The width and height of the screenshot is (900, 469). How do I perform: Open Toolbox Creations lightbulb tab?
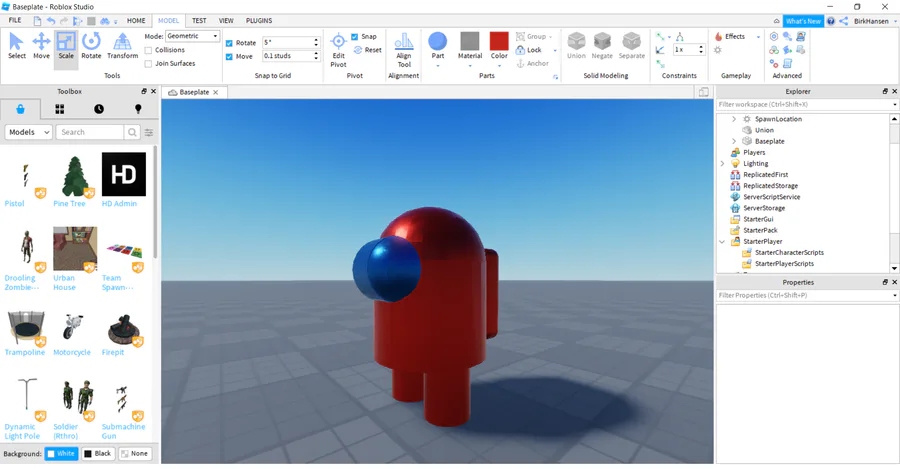tap(138, 109)
